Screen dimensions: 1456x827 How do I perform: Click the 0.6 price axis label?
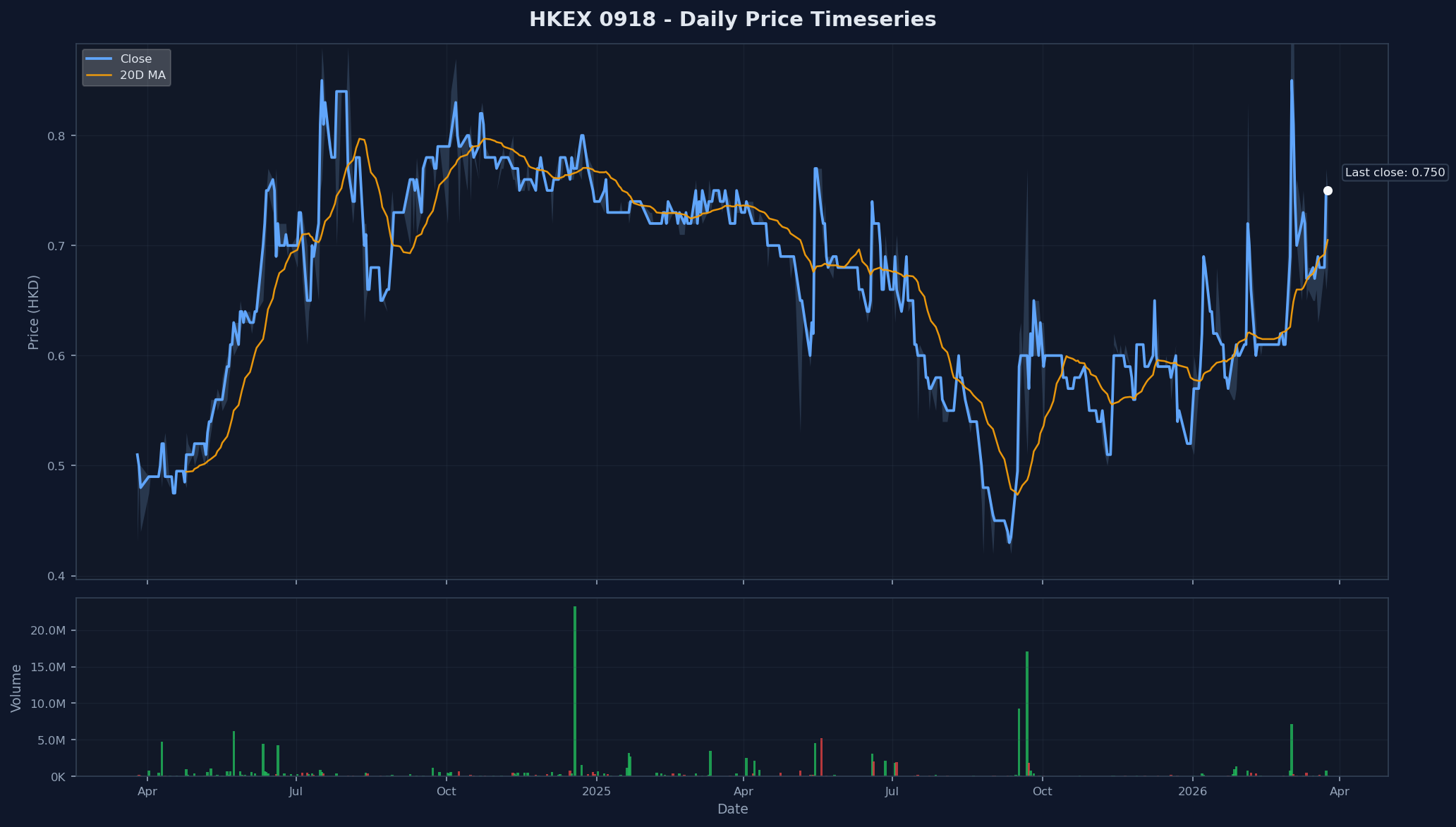tap(56, 356)
